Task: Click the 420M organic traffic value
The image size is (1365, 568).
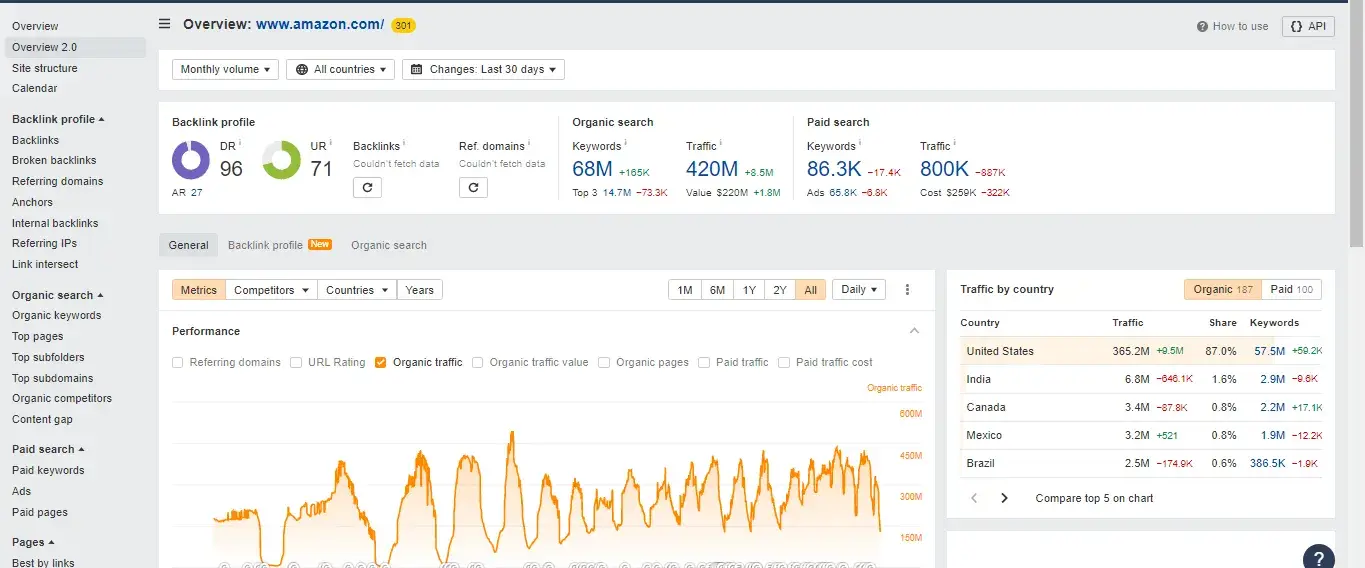Action: [712, 169]
